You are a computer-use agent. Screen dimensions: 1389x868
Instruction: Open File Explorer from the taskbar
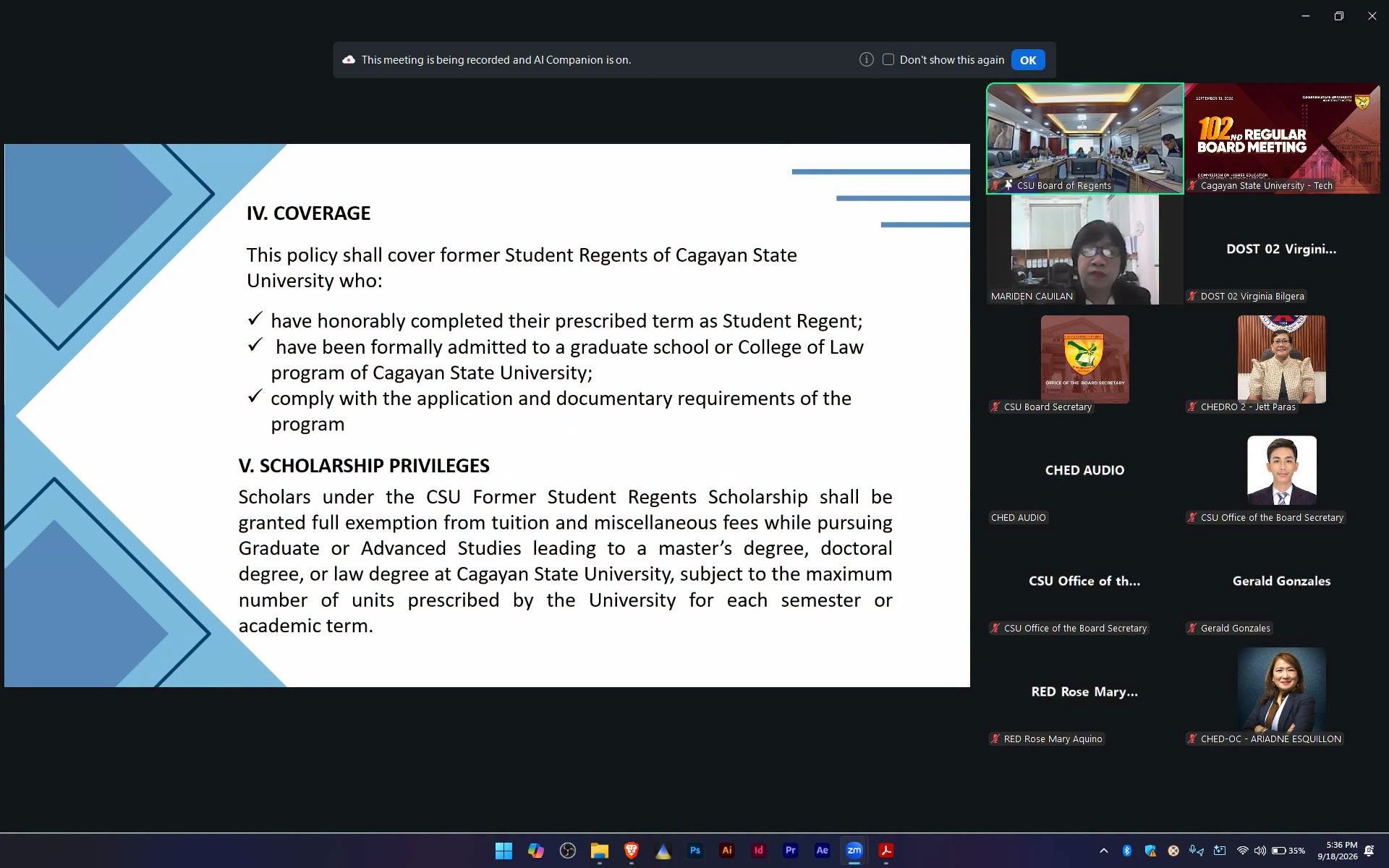pyautogui.click(x=599, y=851)
